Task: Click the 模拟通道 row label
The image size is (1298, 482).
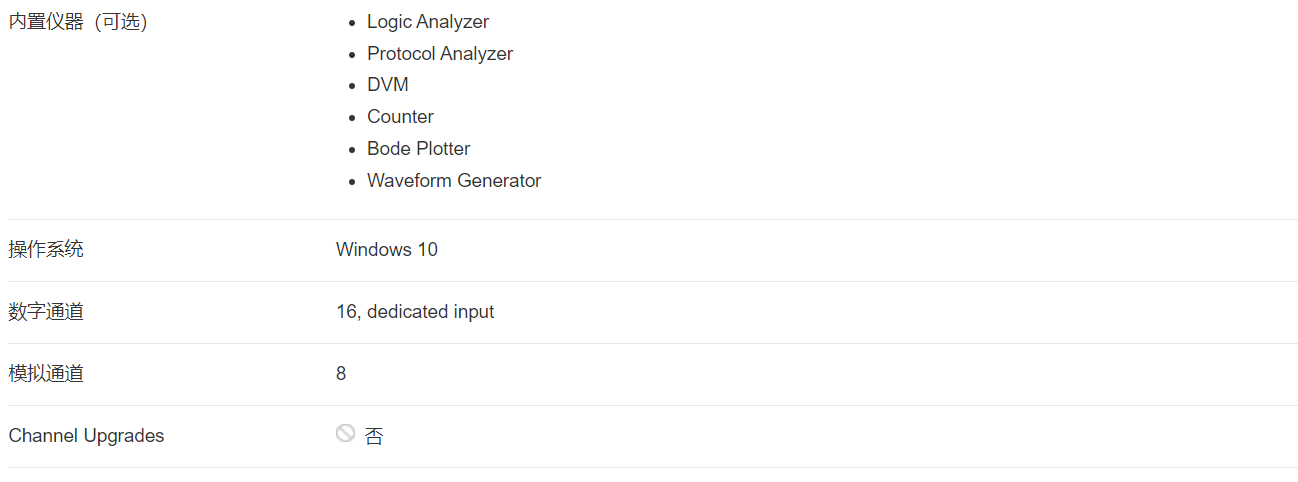Action: 46,373
